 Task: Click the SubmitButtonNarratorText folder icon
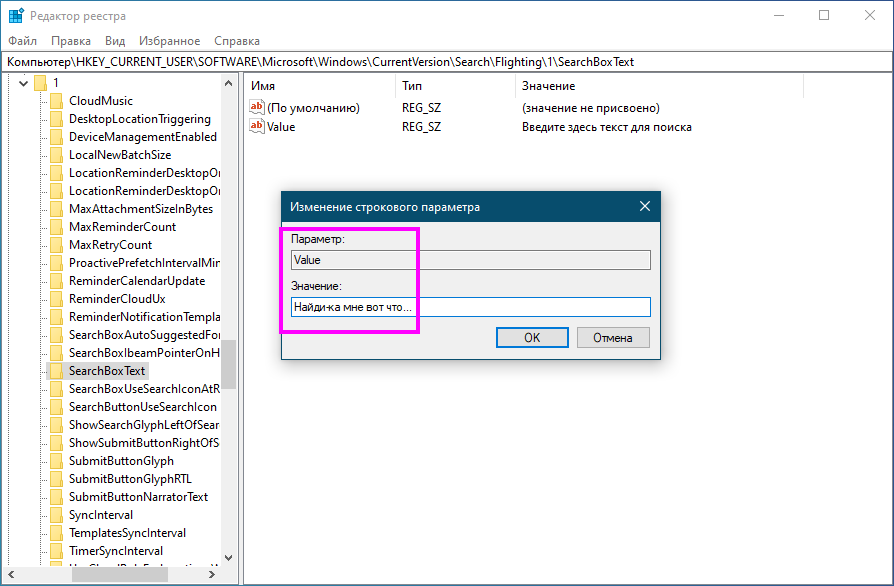click(56, 497)
